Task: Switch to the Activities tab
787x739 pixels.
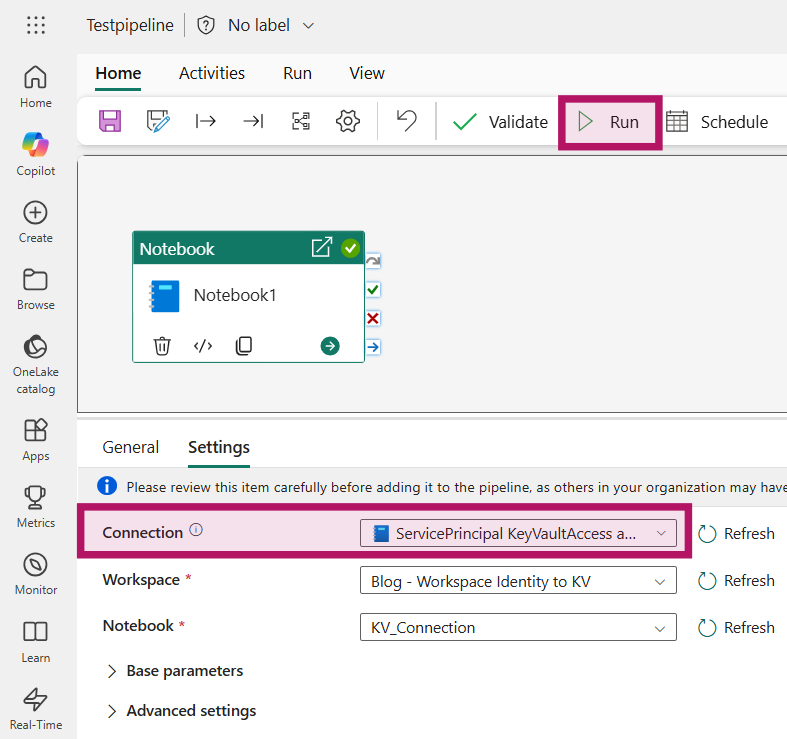Action: point(212,73)
